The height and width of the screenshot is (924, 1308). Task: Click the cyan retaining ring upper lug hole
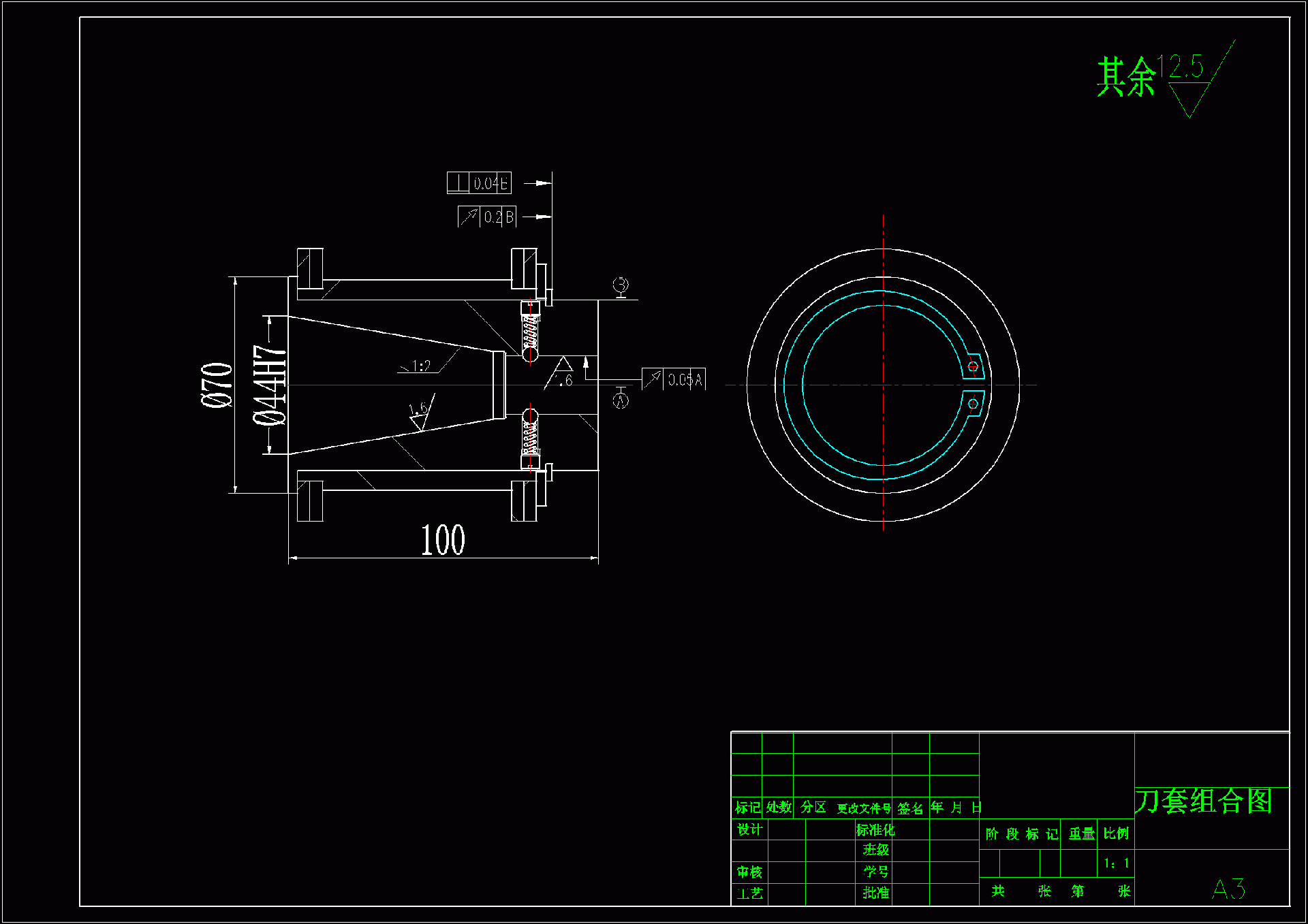pos(973,366)
